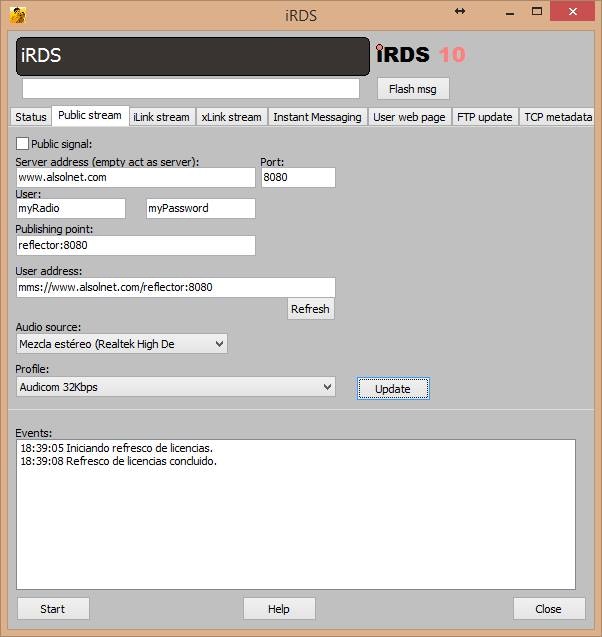Switch to the Status tab
The width and height of the screenshot is (602, 637).
[30, 117]
